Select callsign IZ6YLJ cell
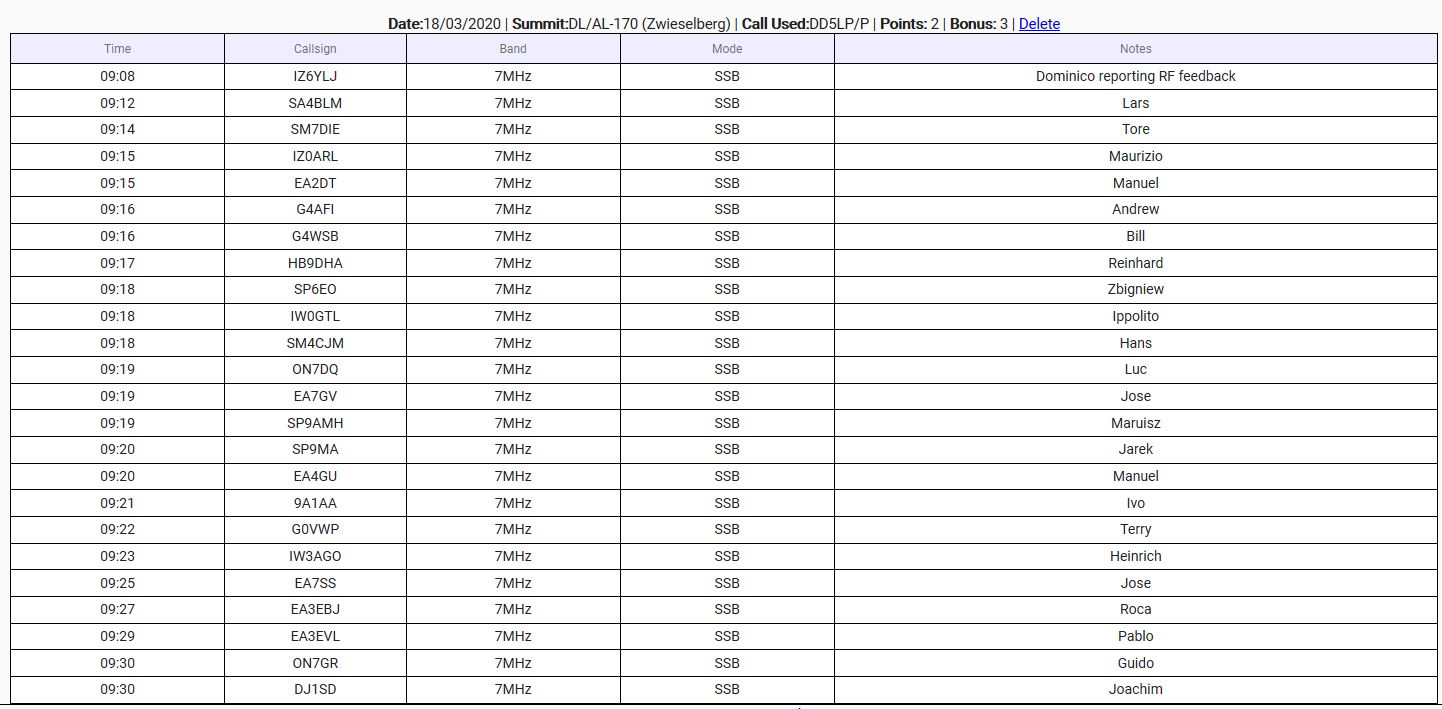 315,76
